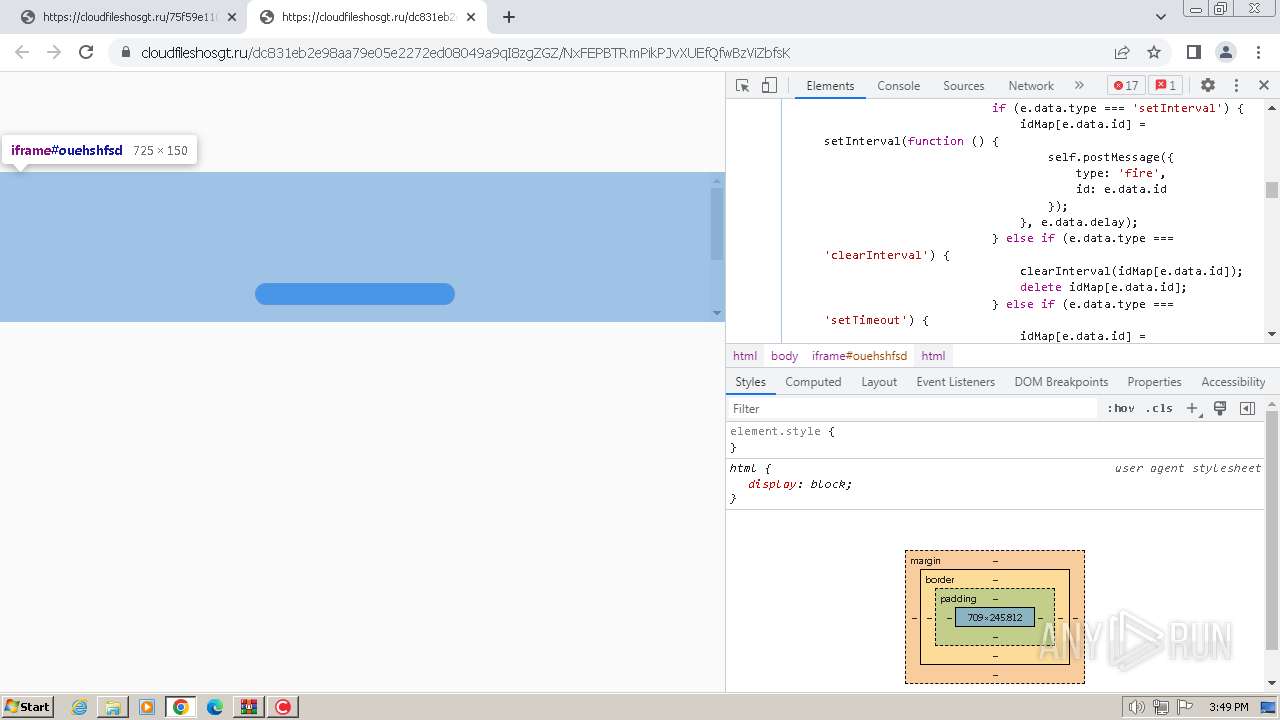Reload the current page
Screen dimensions: 1280x720
pos(86,52)
